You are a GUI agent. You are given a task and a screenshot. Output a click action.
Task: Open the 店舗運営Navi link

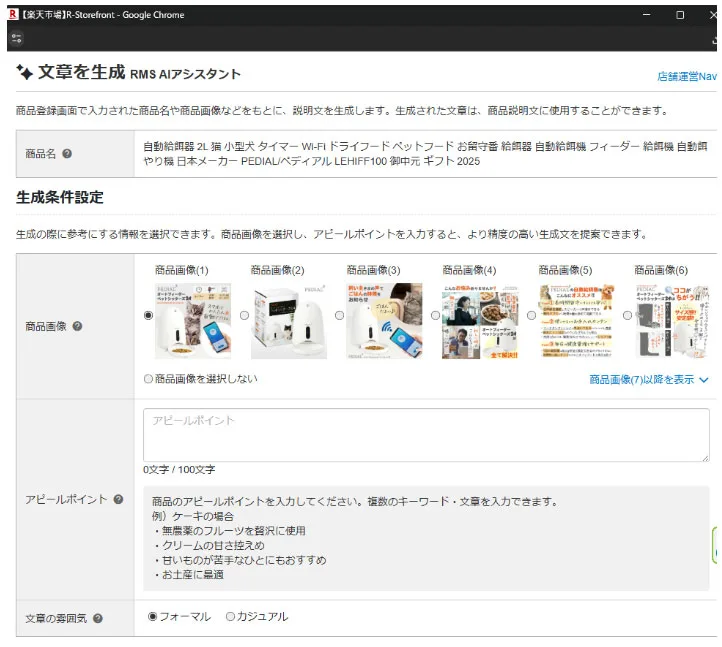pyautogui.click(x=686, y=76)
